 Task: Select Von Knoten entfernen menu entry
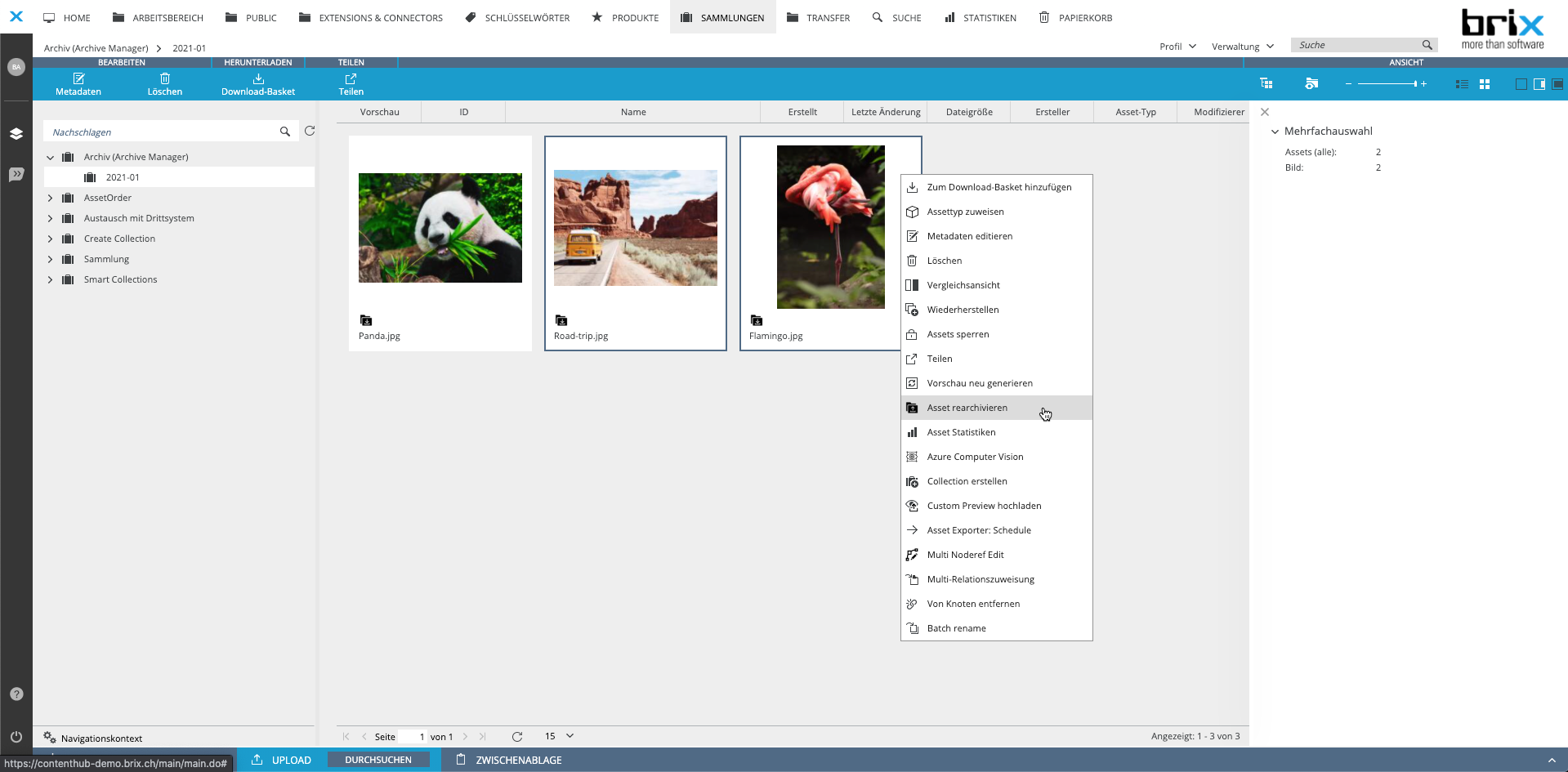(x=996, y=604)
